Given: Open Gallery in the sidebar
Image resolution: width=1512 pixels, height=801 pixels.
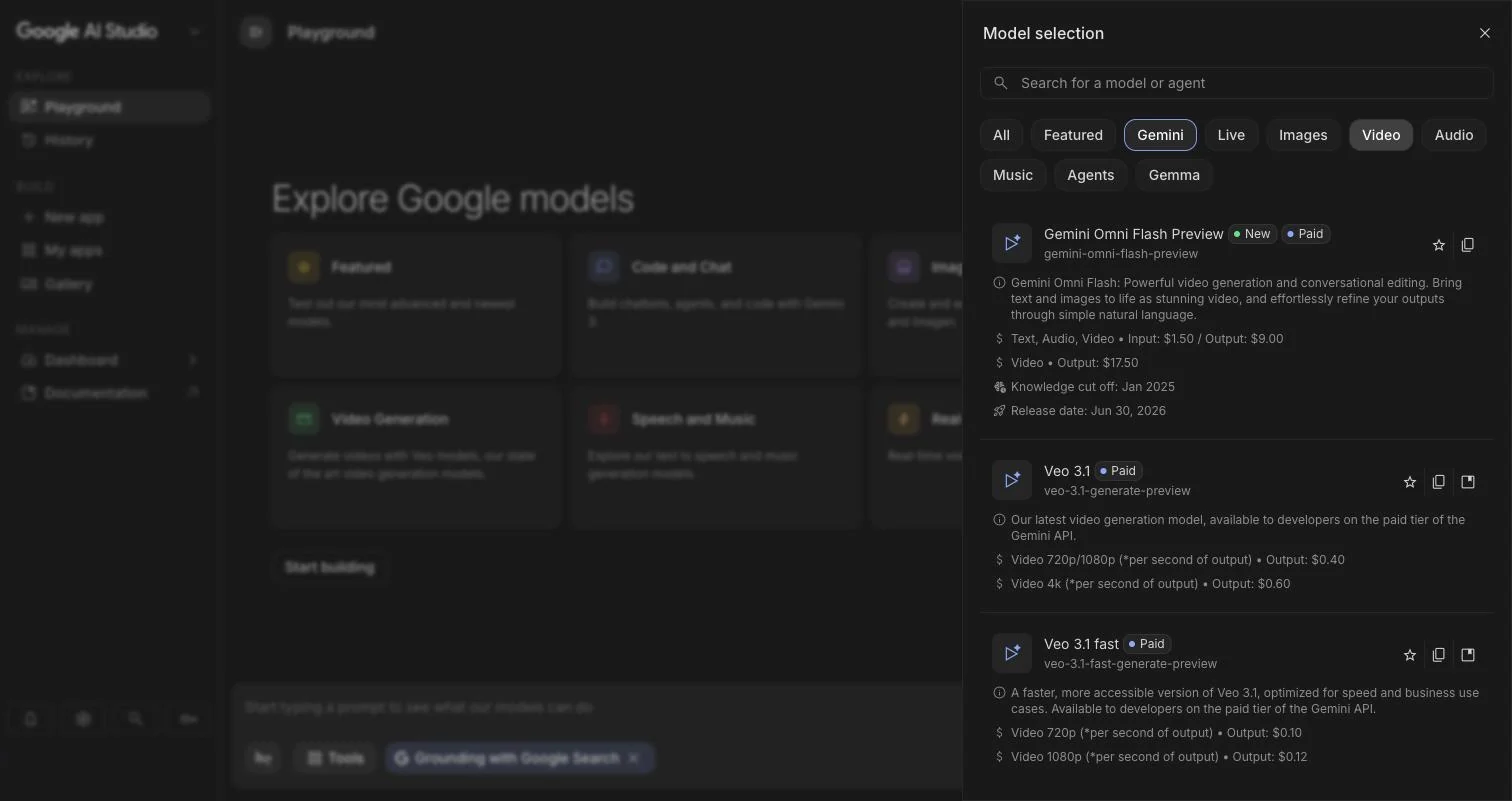Looking at the screenshot, I should 109,284.
